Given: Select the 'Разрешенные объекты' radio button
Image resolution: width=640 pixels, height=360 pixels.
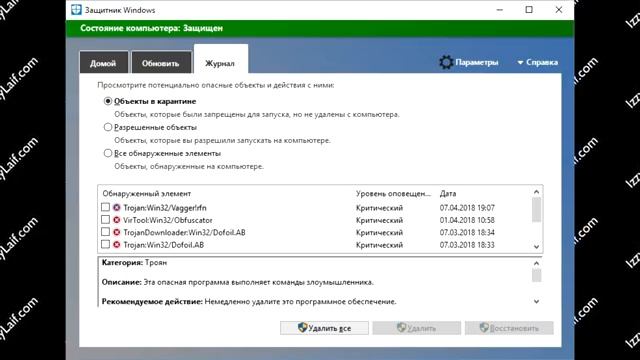Looking at the screenshot, I should click(x=108, y=127).
